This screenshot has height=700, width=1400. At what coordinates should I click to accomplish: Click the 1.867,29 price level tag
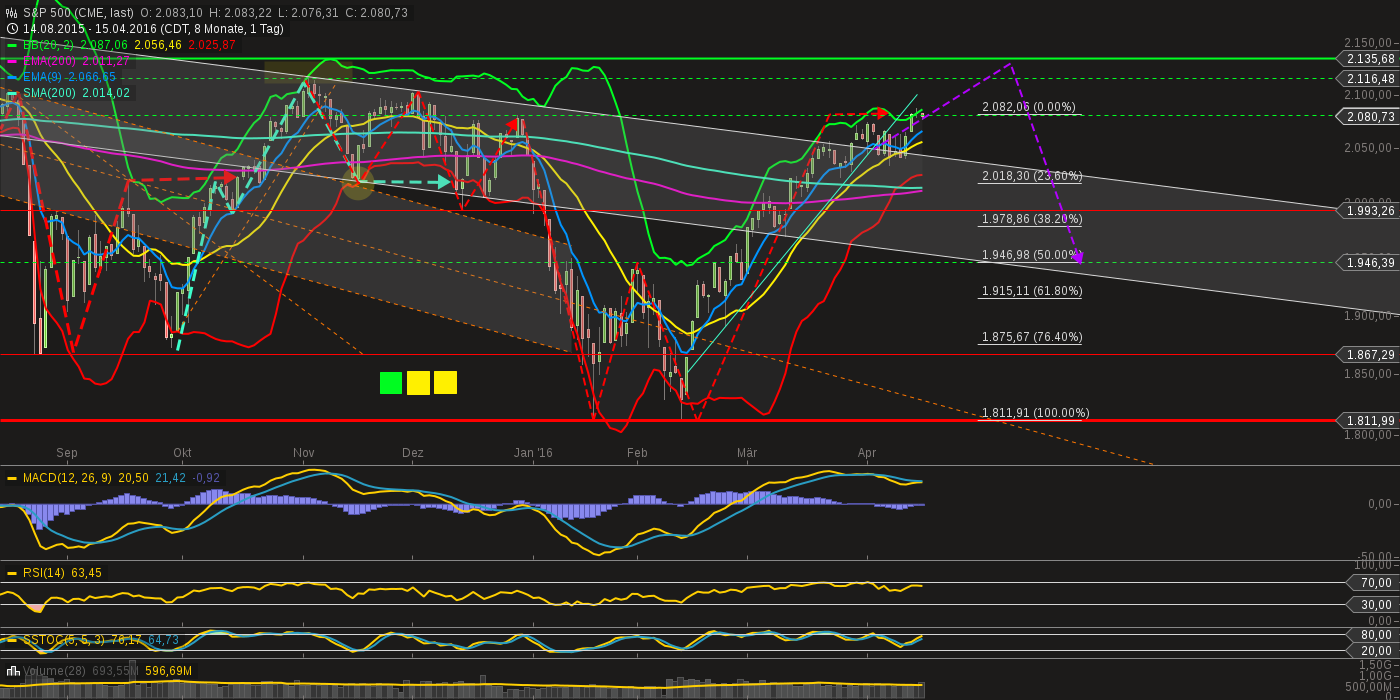pyautogui.click(x=1370, y=355)
